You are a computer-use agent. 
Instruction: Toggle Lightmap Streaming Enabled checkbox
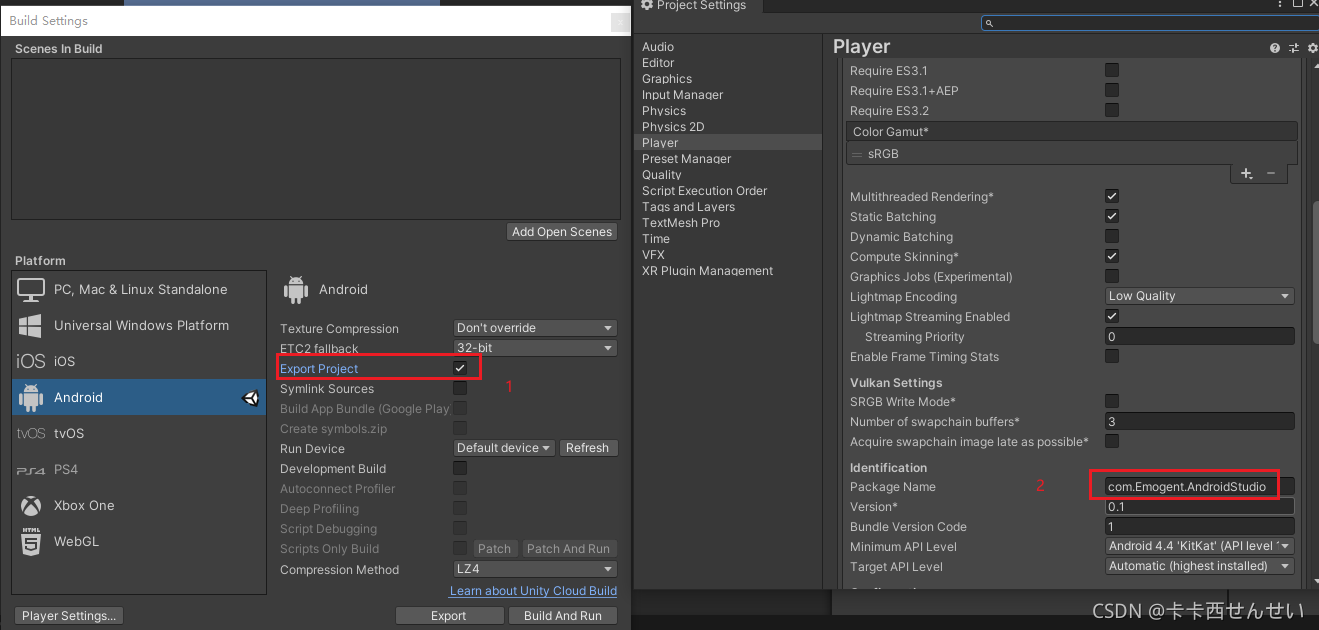point(1112,316)
